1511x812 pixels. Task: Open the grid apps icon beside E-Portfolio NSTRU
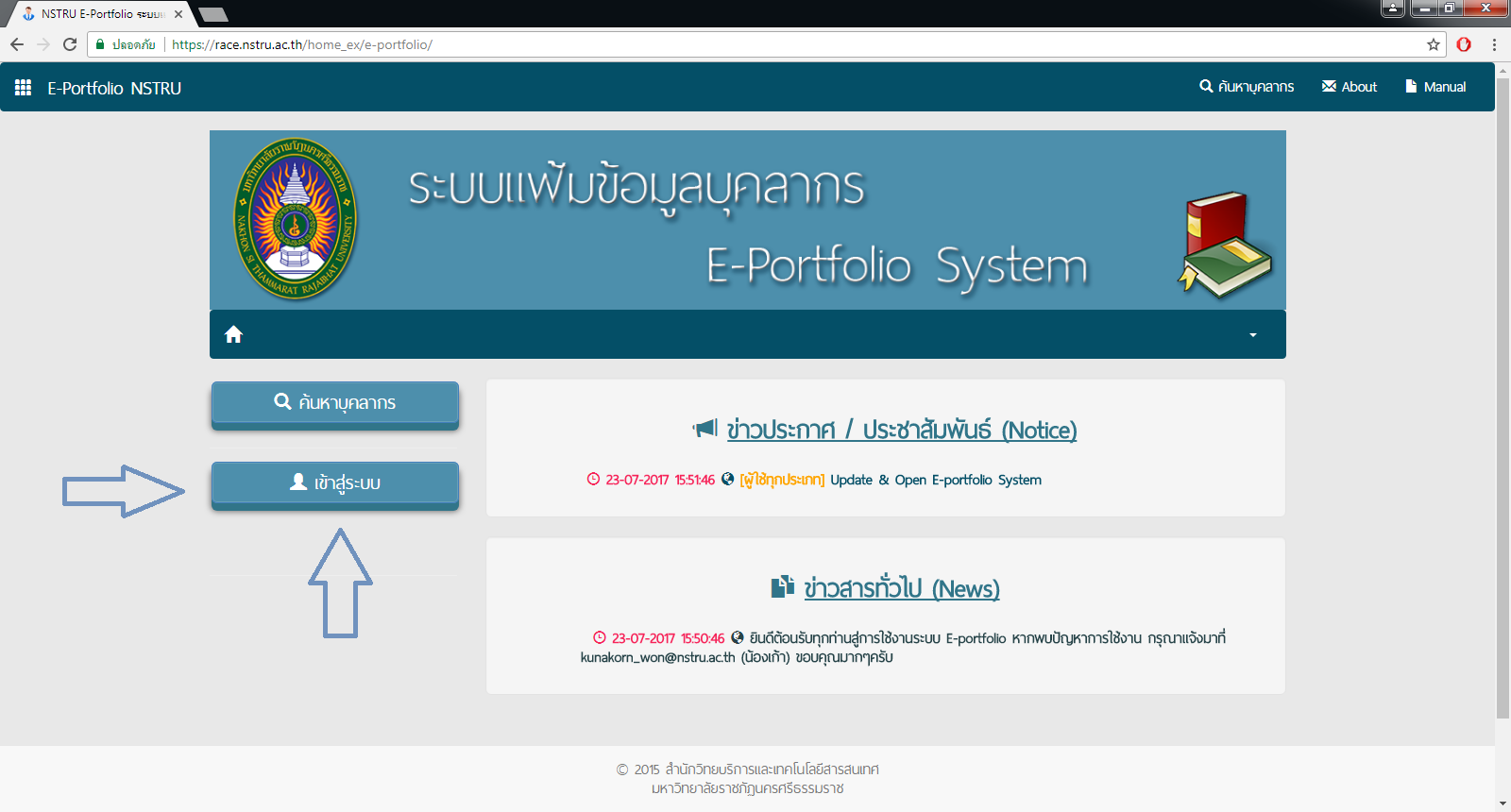click(24, 88)
